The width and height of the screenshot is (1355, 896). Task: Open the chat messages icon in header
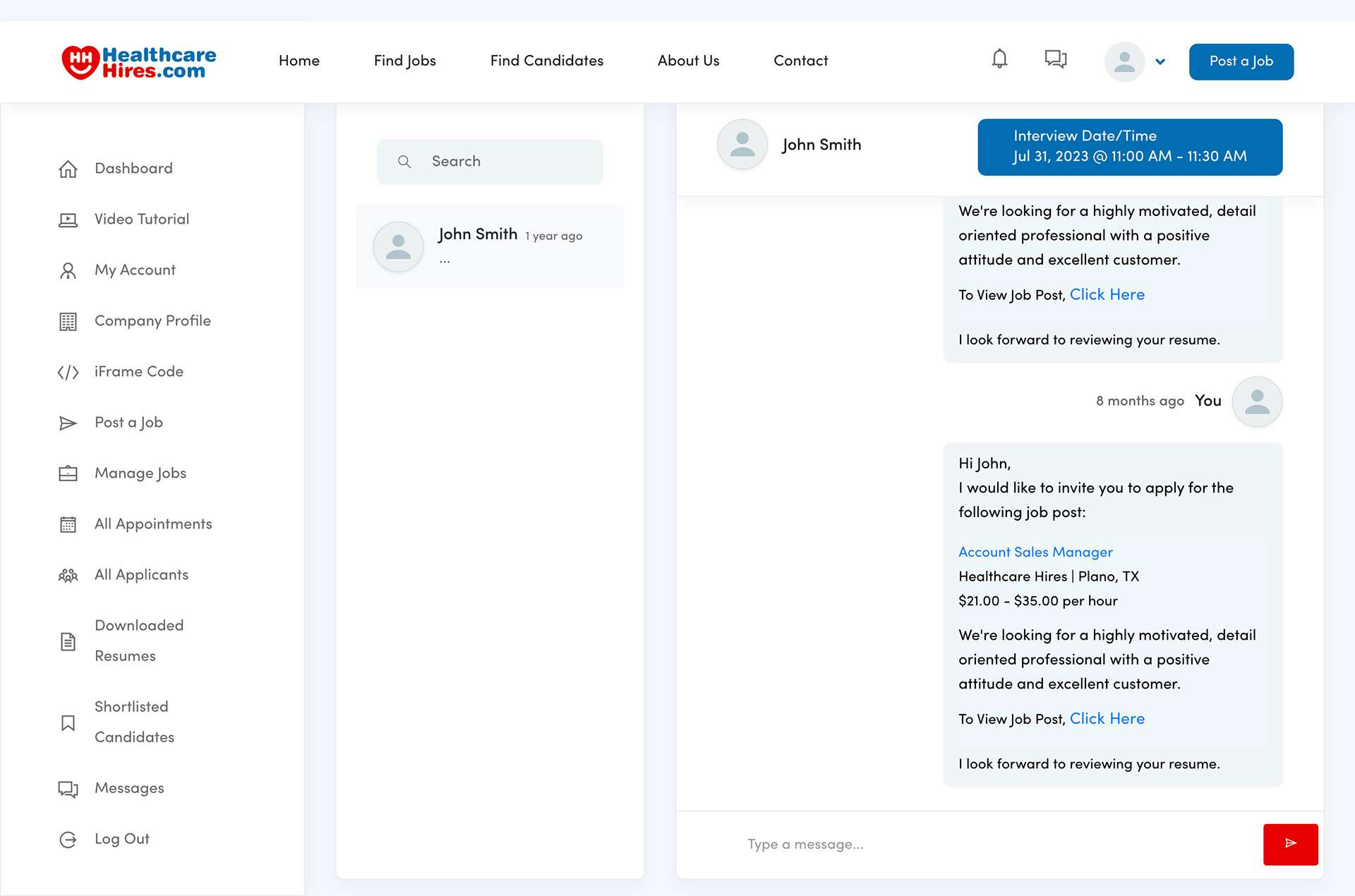tap(1056, 59)
